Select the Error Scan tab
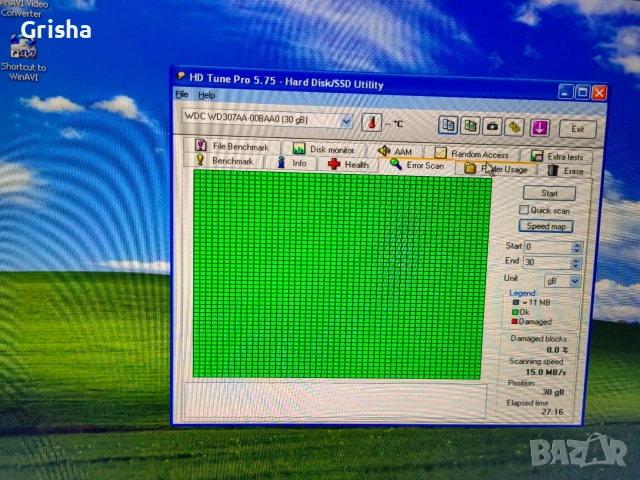Viewport: 640px width, 480px height. coord(417,165)
